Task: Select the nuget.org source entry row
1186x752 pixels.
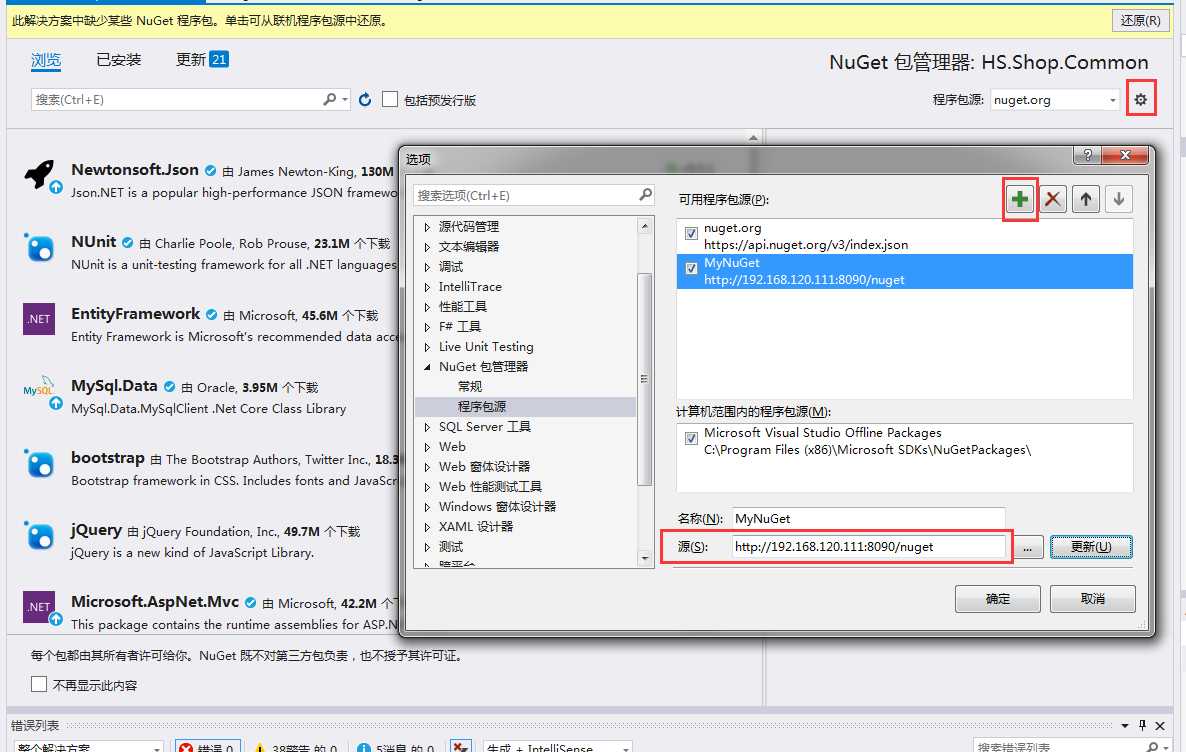Action: pos(905,236)
